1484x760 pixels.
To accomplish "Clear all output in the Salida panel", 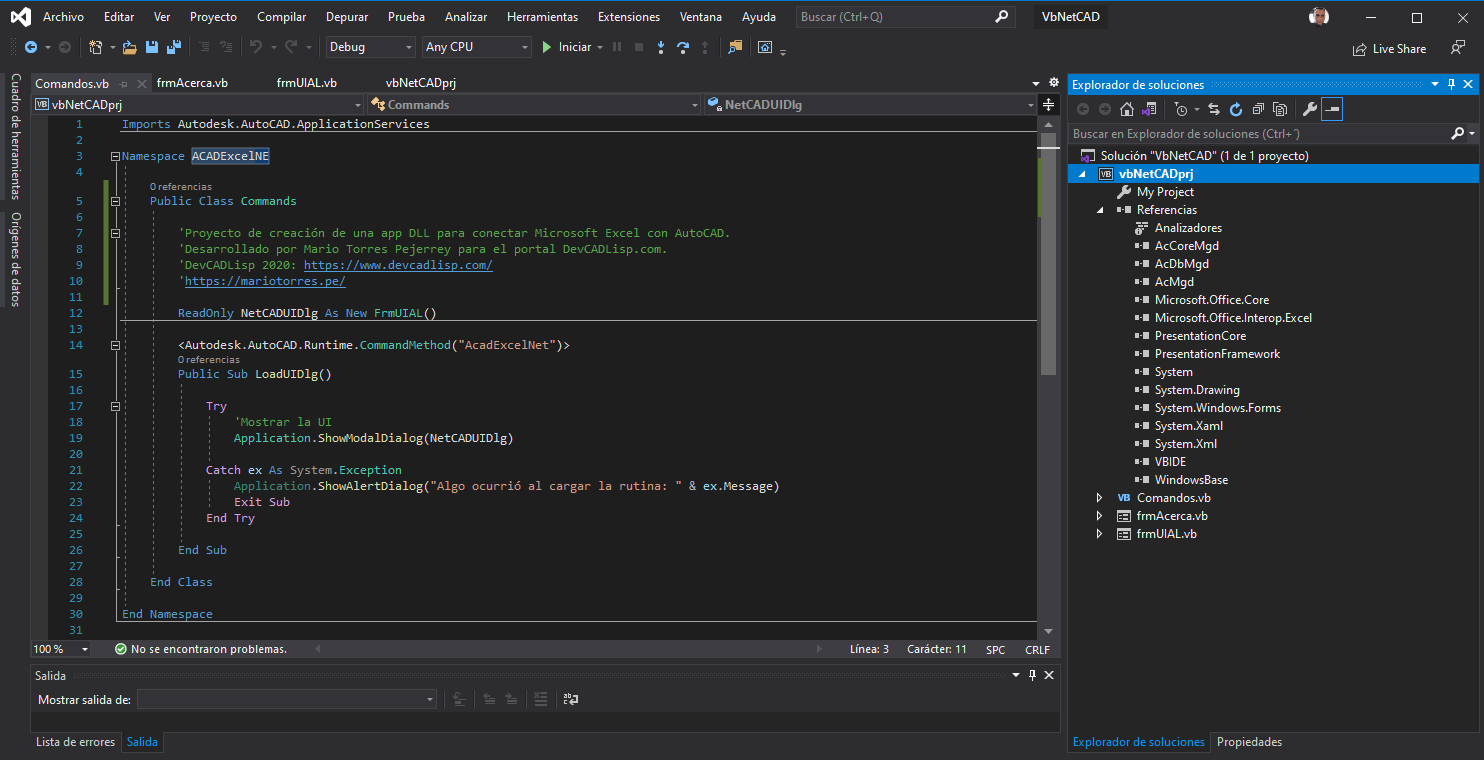I will (x=541, y=699).
